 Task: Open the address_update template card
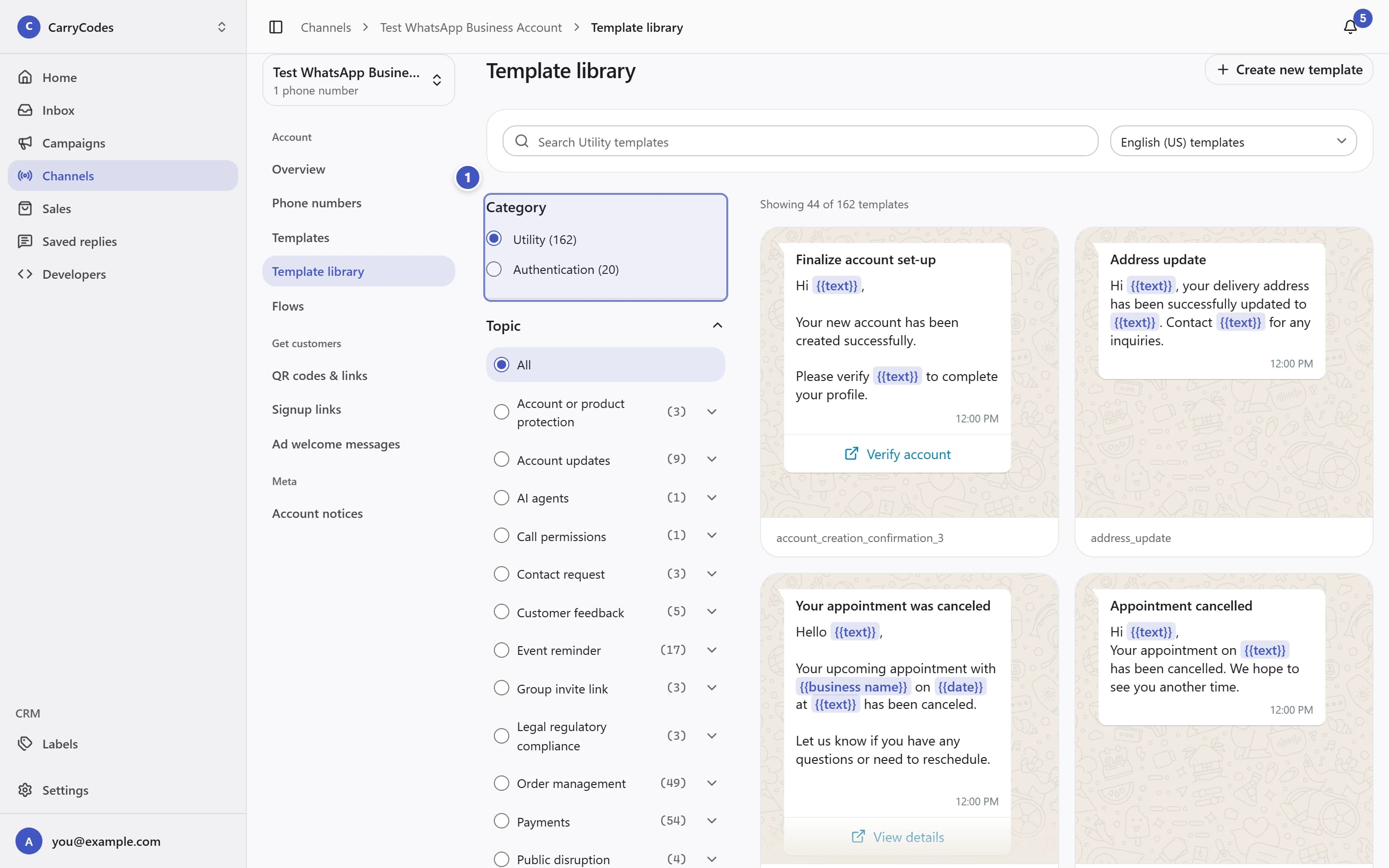1224,392
